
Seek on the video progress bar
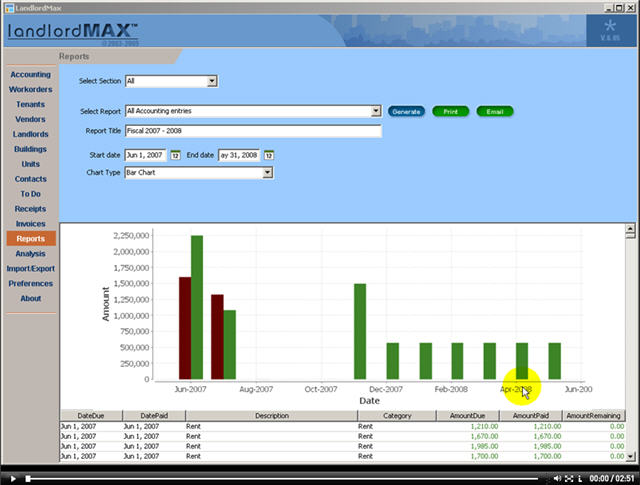[282, 478]
